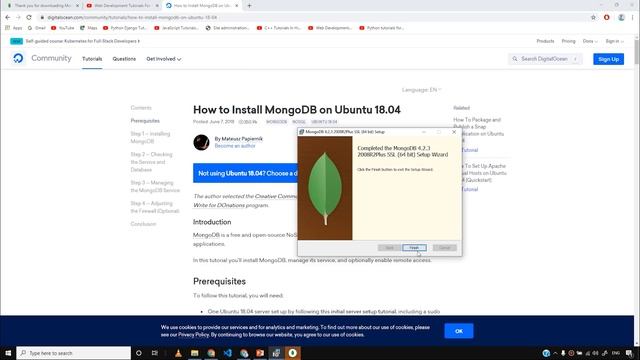The width and height of the screenshot is (640, 360).
Task: Jump to Conclusion in contents sidebar
Action: pos(143,224)
